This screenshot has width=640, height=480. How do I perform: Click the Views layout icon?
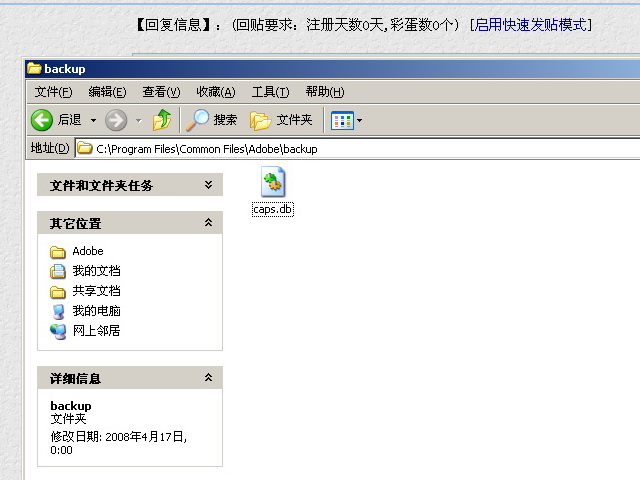[342, 120]
